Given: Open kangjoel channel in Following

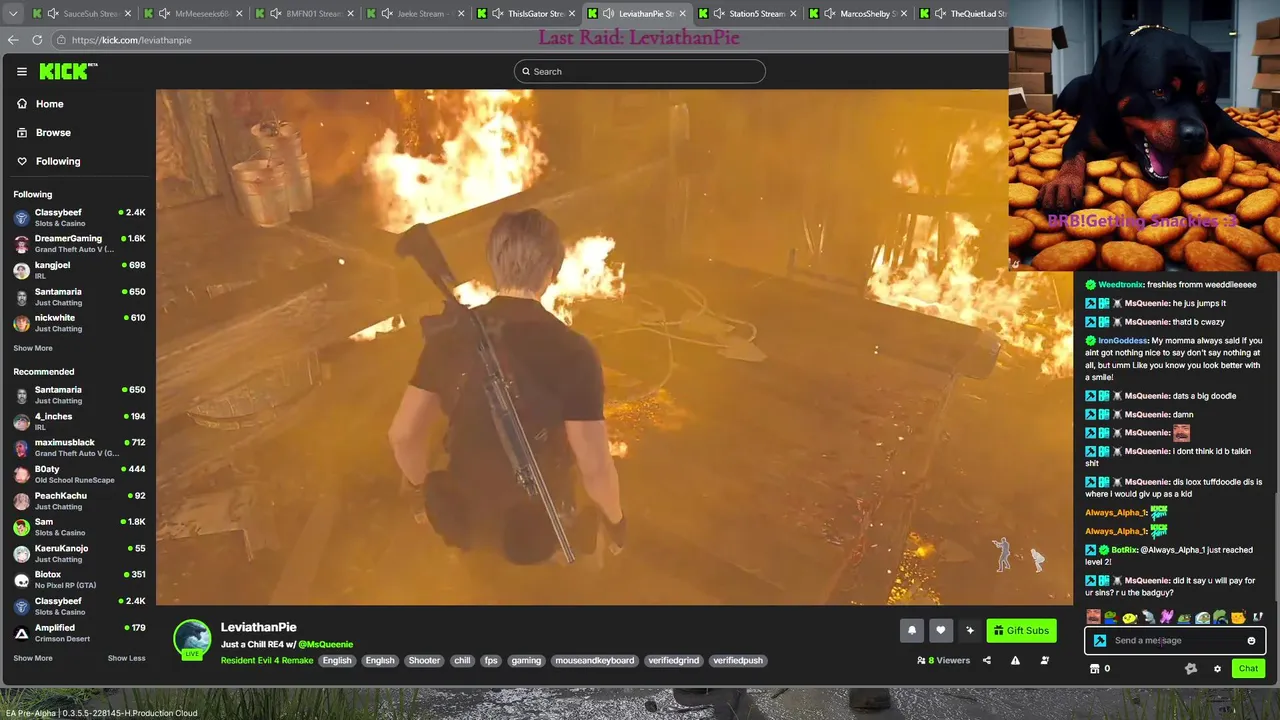Looking at the screenshot, I should (x=79, y=270).
